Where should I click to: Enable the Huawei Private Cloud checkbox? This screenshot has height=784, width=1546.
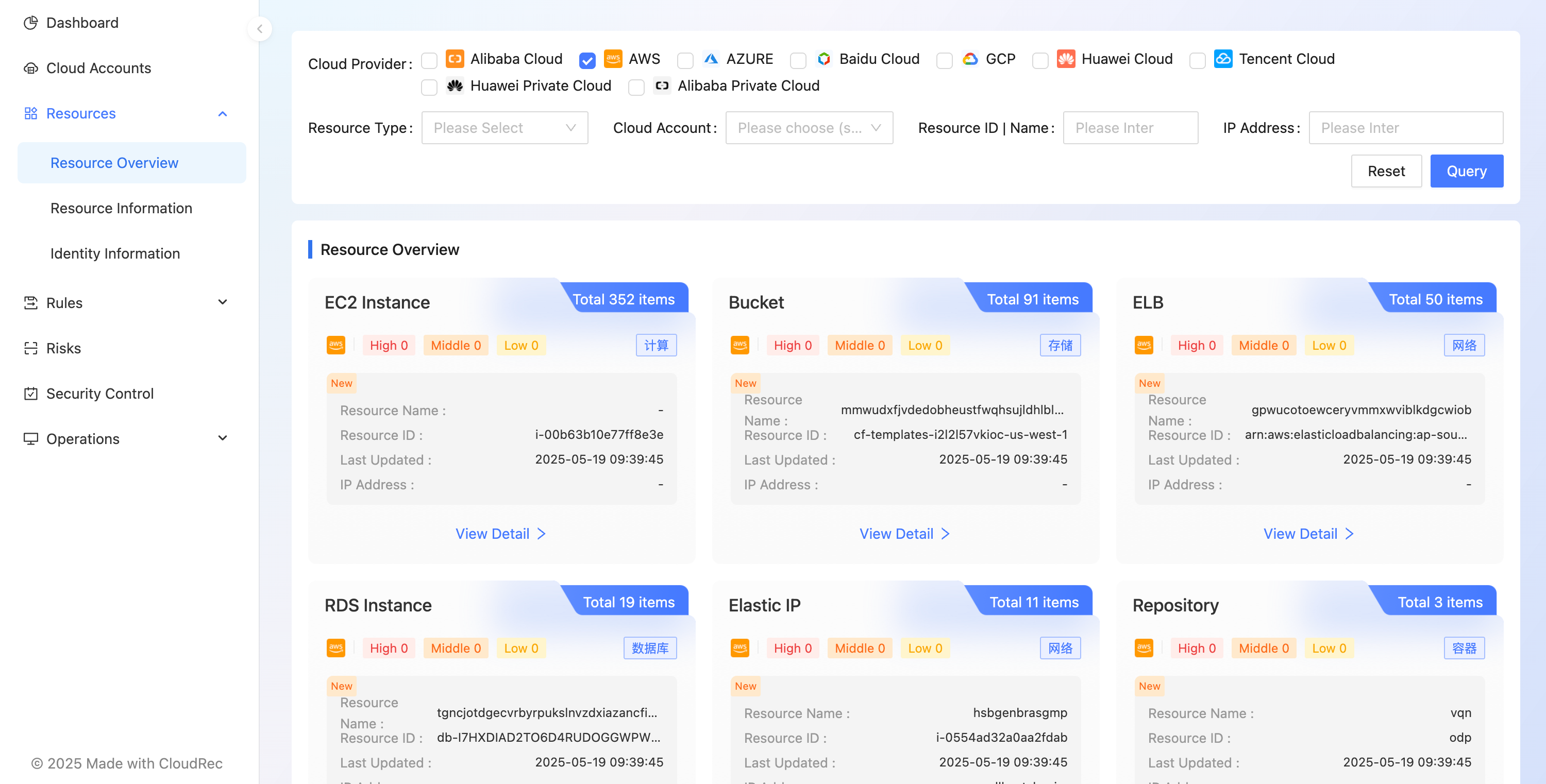(x=429, y=88)
